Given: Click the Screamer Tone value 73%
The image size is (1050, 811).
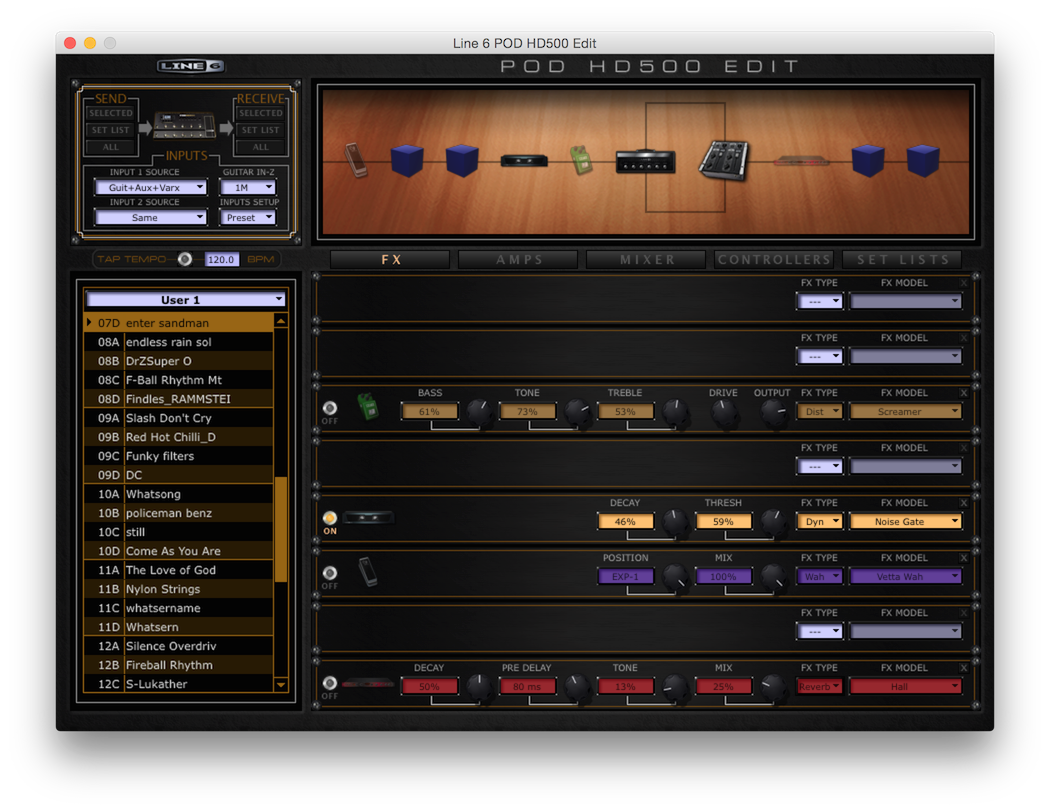Looking at the screenshot, I should pyautogui.click(x=527, y=411).
